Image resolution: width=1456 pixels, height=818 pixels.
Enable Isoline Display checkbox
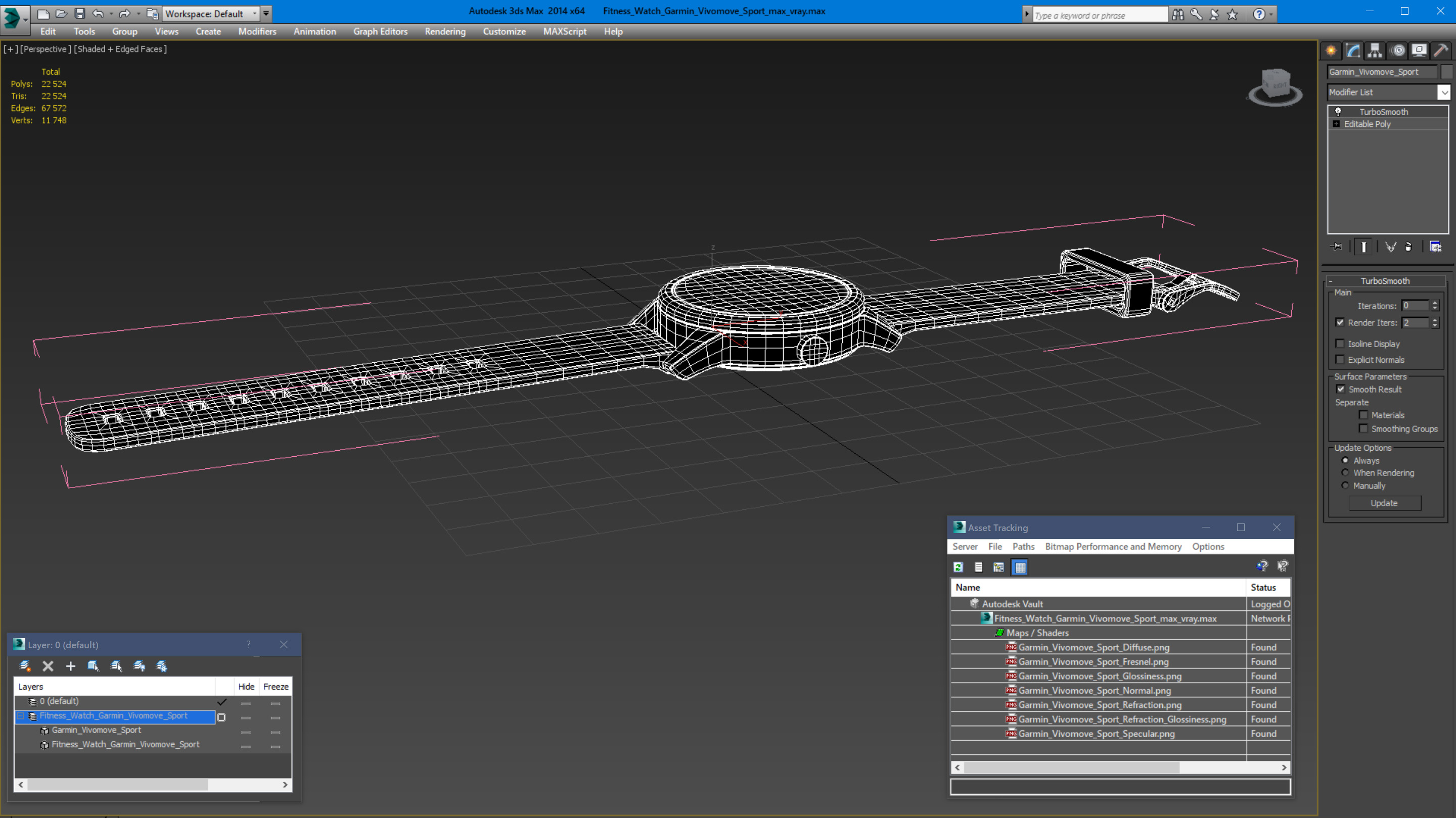click(1340, 344)
